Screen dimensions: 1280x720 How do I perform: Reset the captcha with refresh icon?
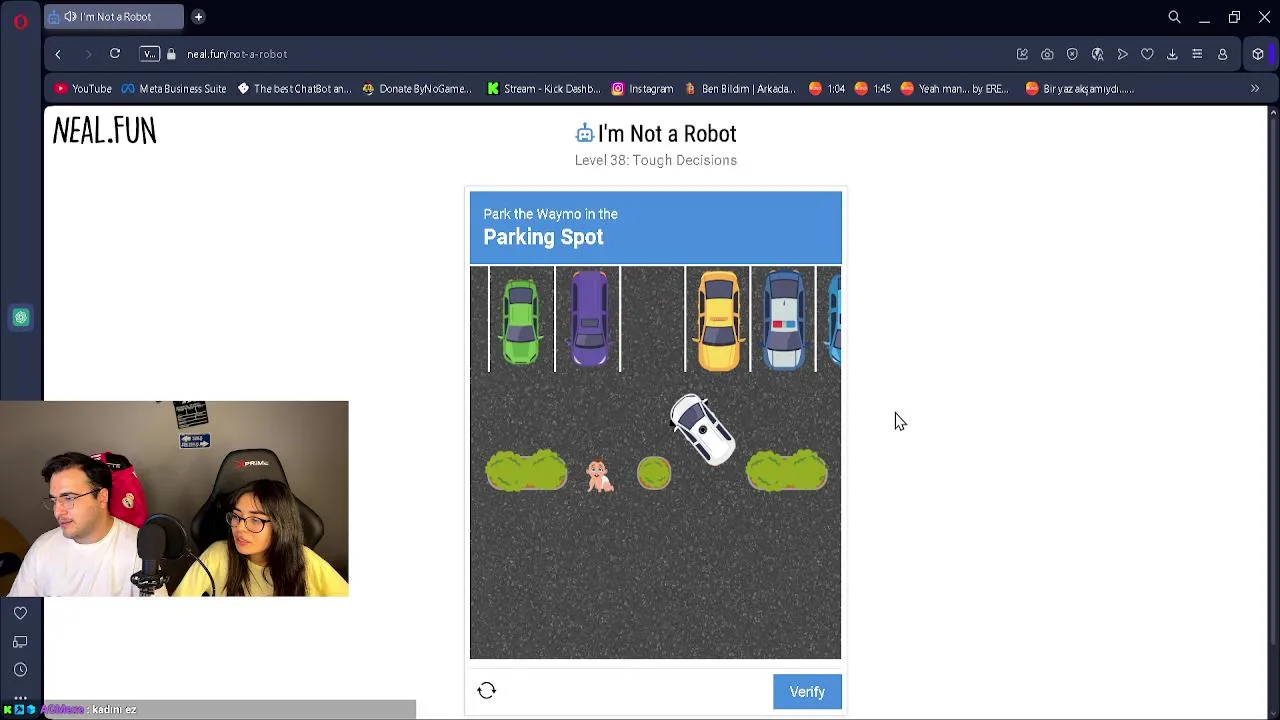coord(487,691)
